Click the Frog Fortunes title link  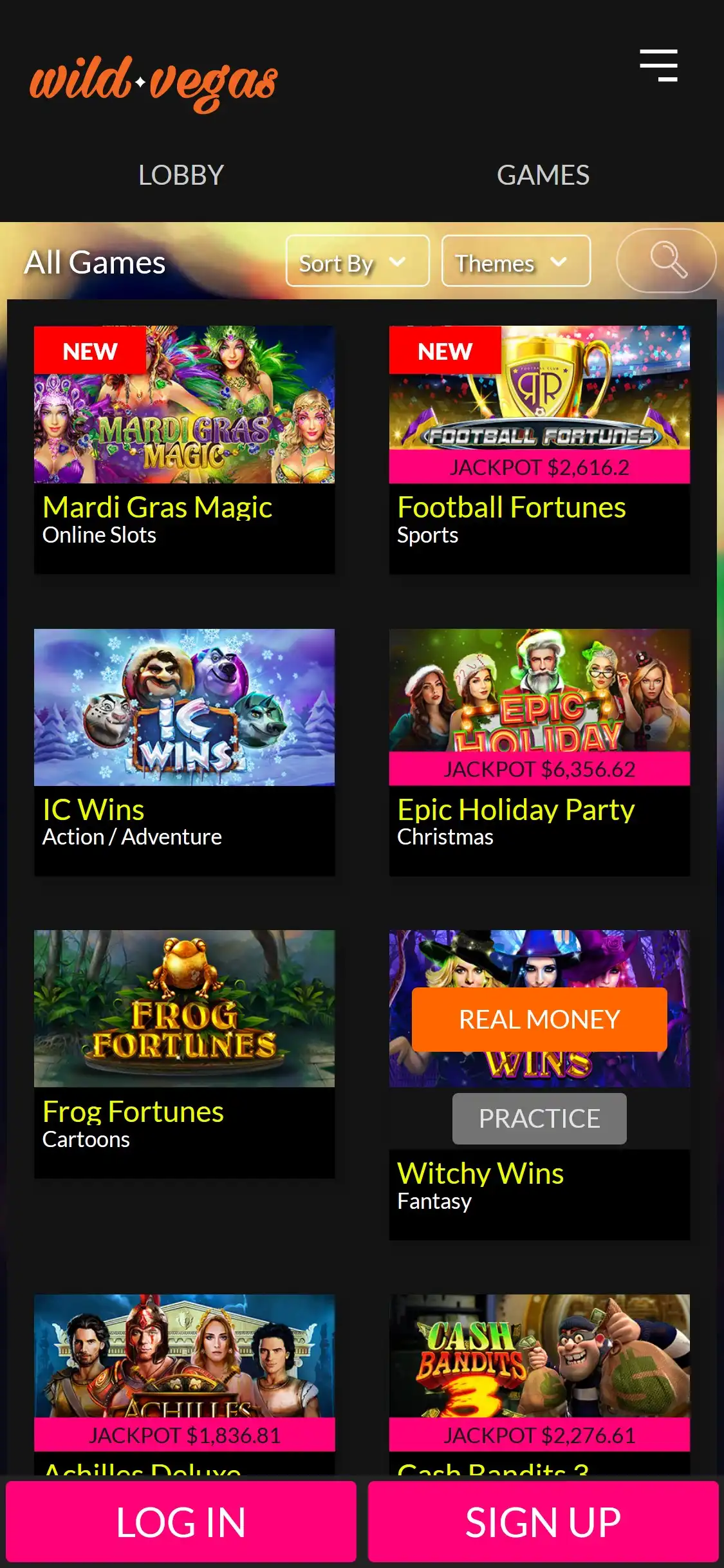[x=133, y=1112]
